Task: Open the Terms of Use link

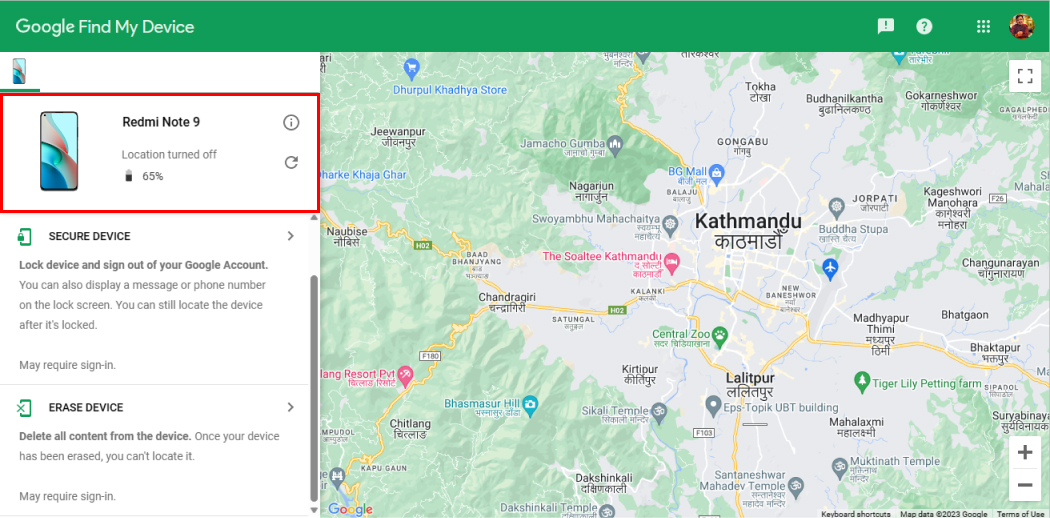Action: point(1021,514)
